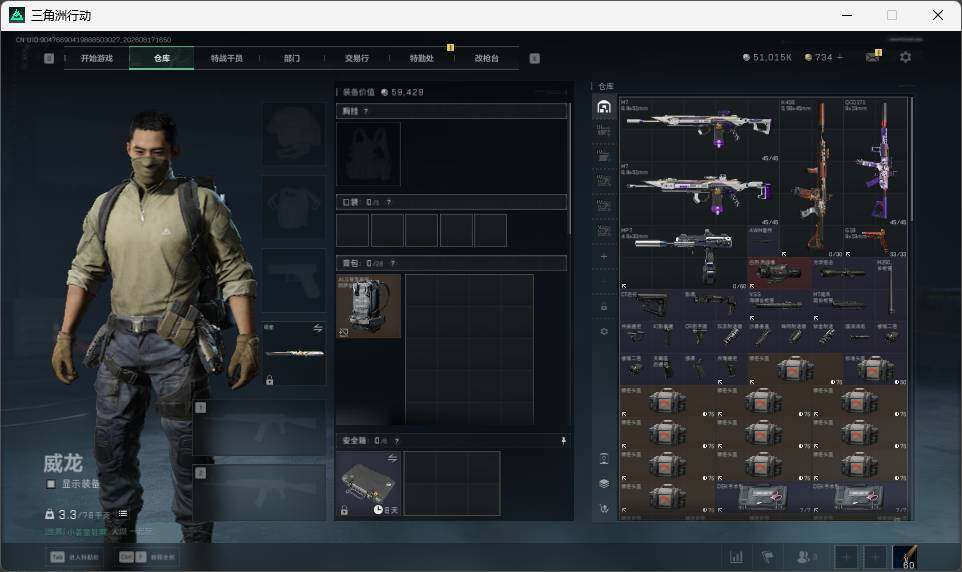Select the MP7 submachine gun in warehouse

[x=683, y=257]
